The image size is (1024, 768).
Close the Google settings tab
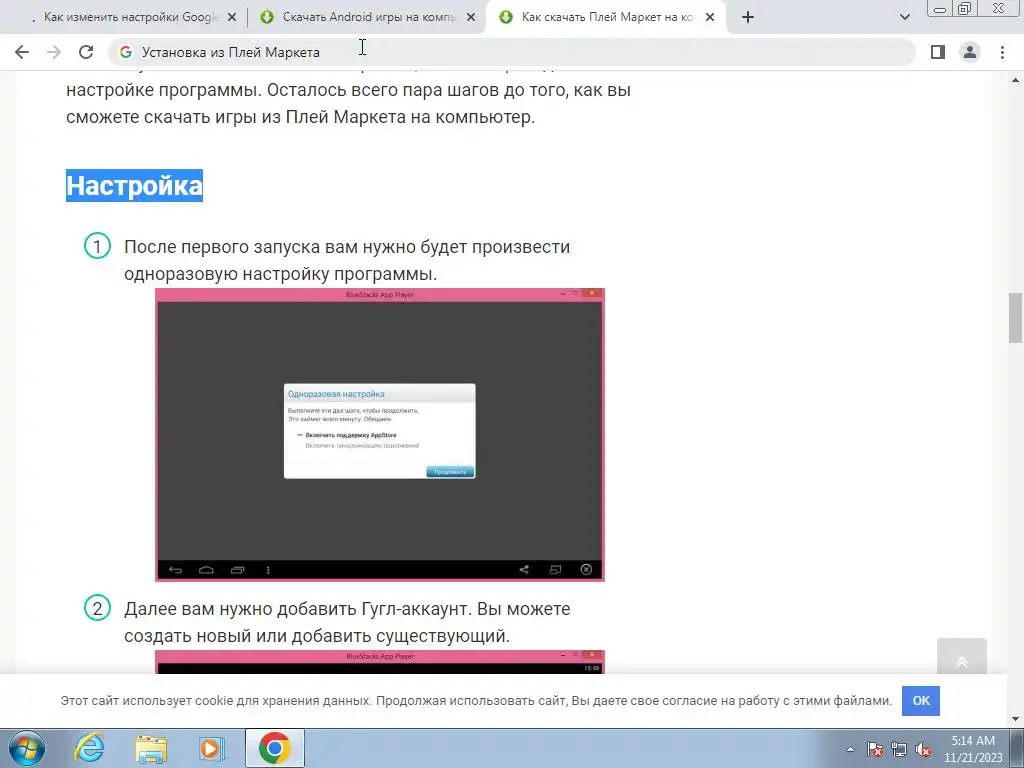pos(232,18)
